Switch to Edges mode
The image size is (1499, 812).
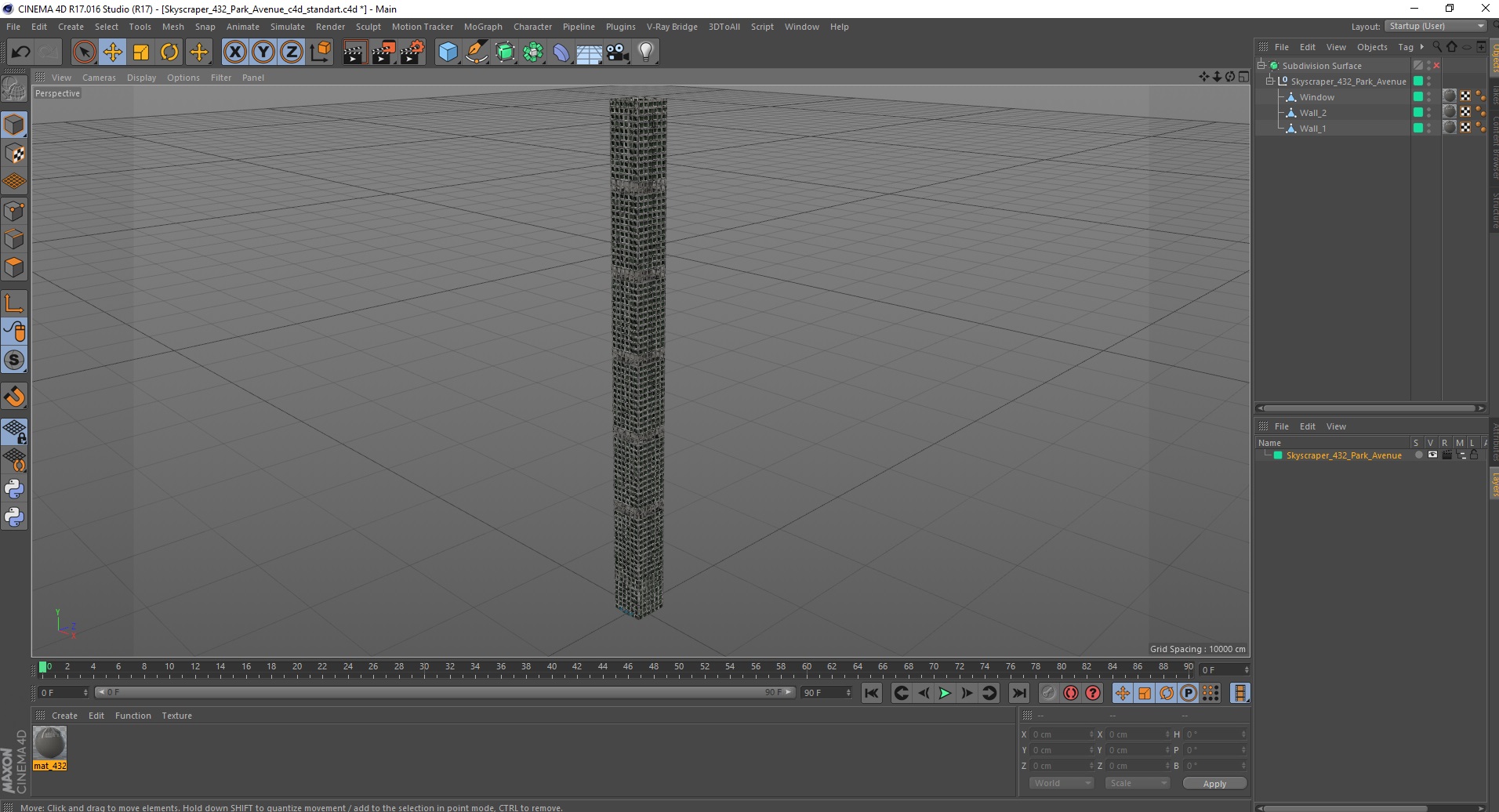click(14, 238)
